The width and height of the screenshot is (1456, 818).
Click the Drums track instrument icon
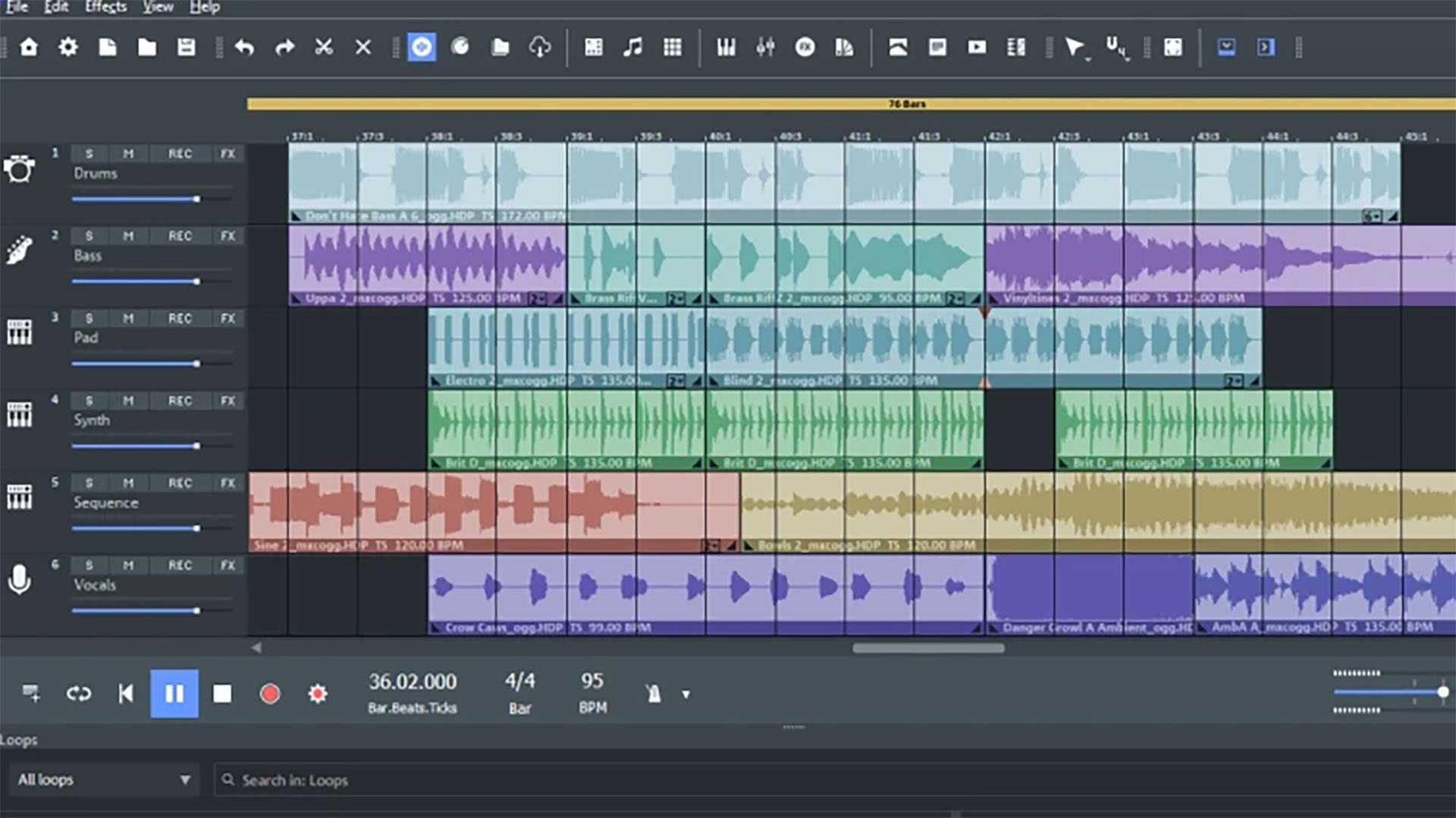(x=19, y=168)
